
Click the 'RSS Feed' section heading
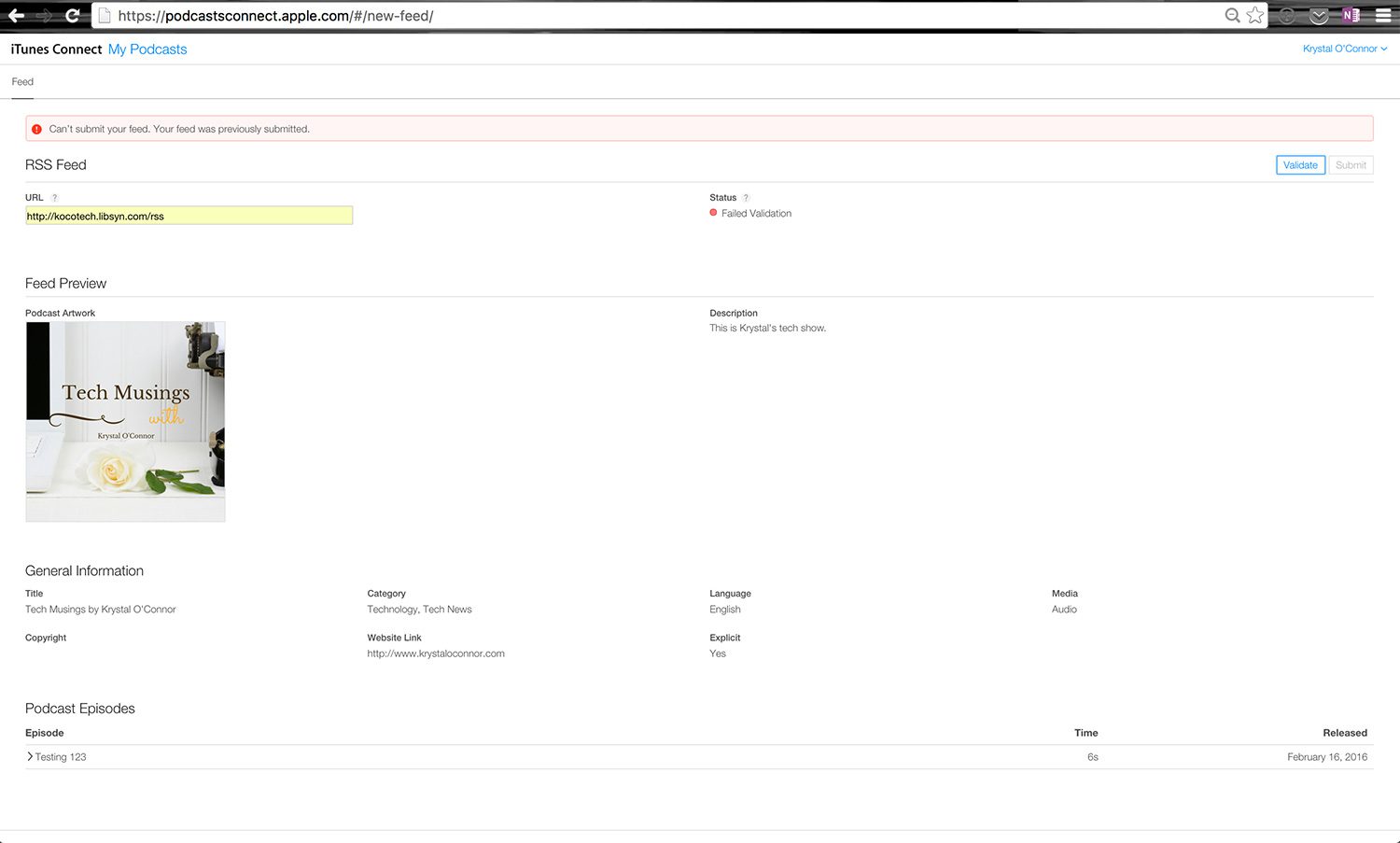point(56,165)
